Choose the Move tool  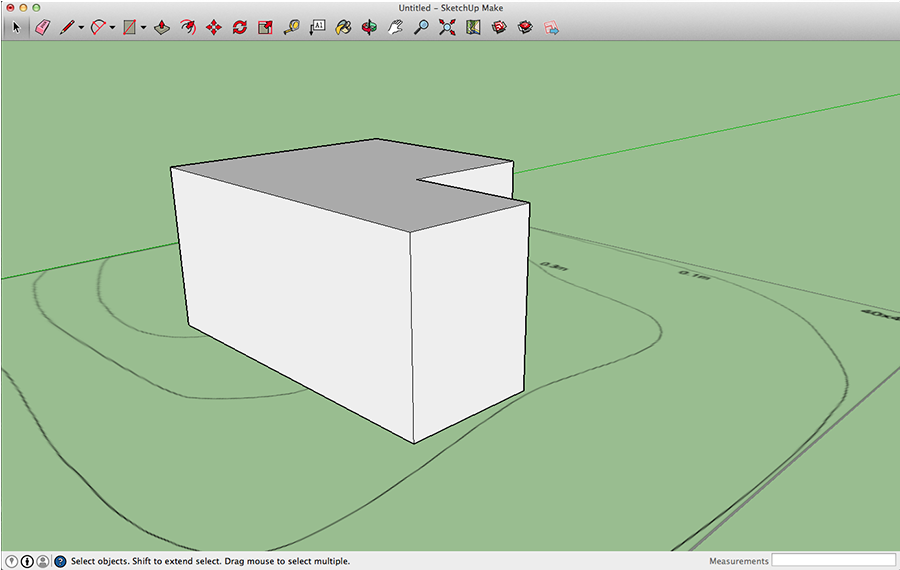pos(214,27)
